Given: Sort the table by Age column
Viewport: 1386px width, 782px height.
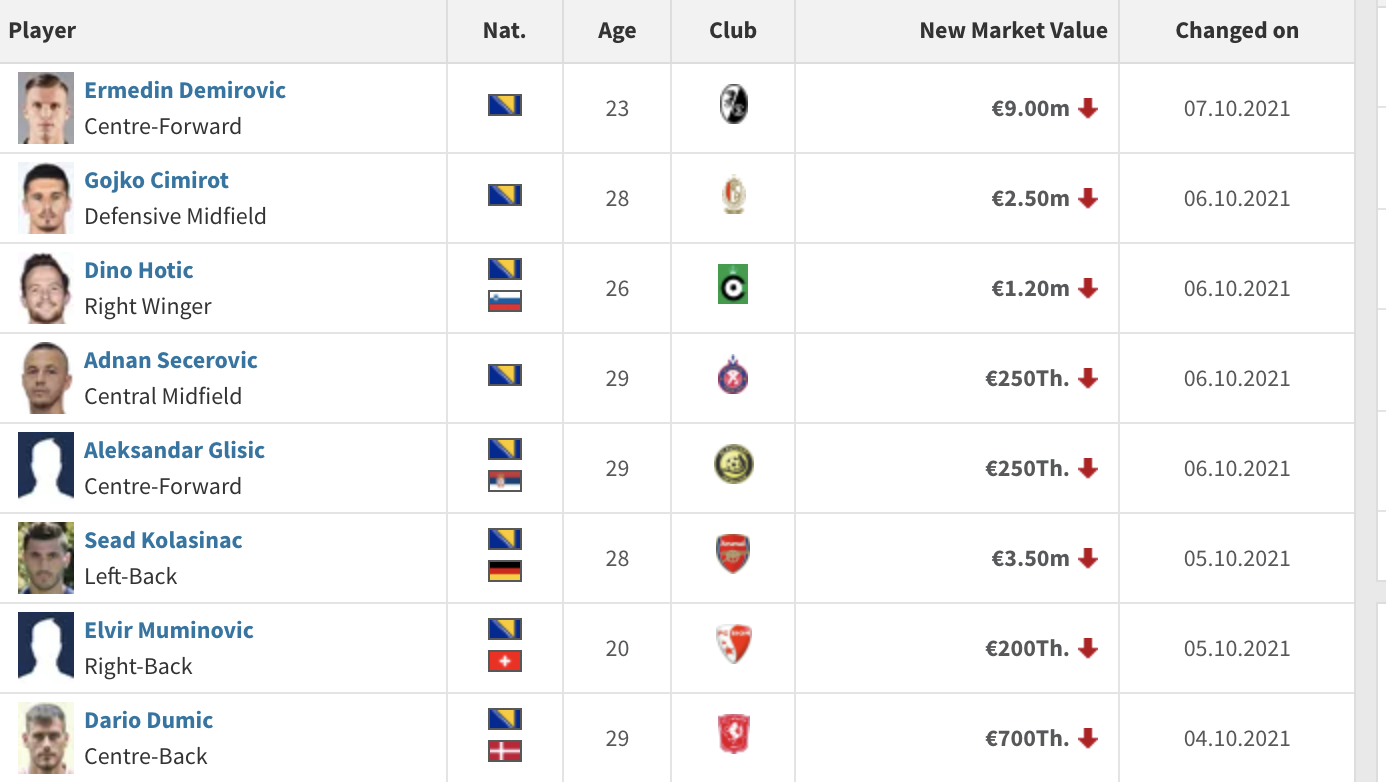Looking at the screenshot, I should [x=617, y=31].
